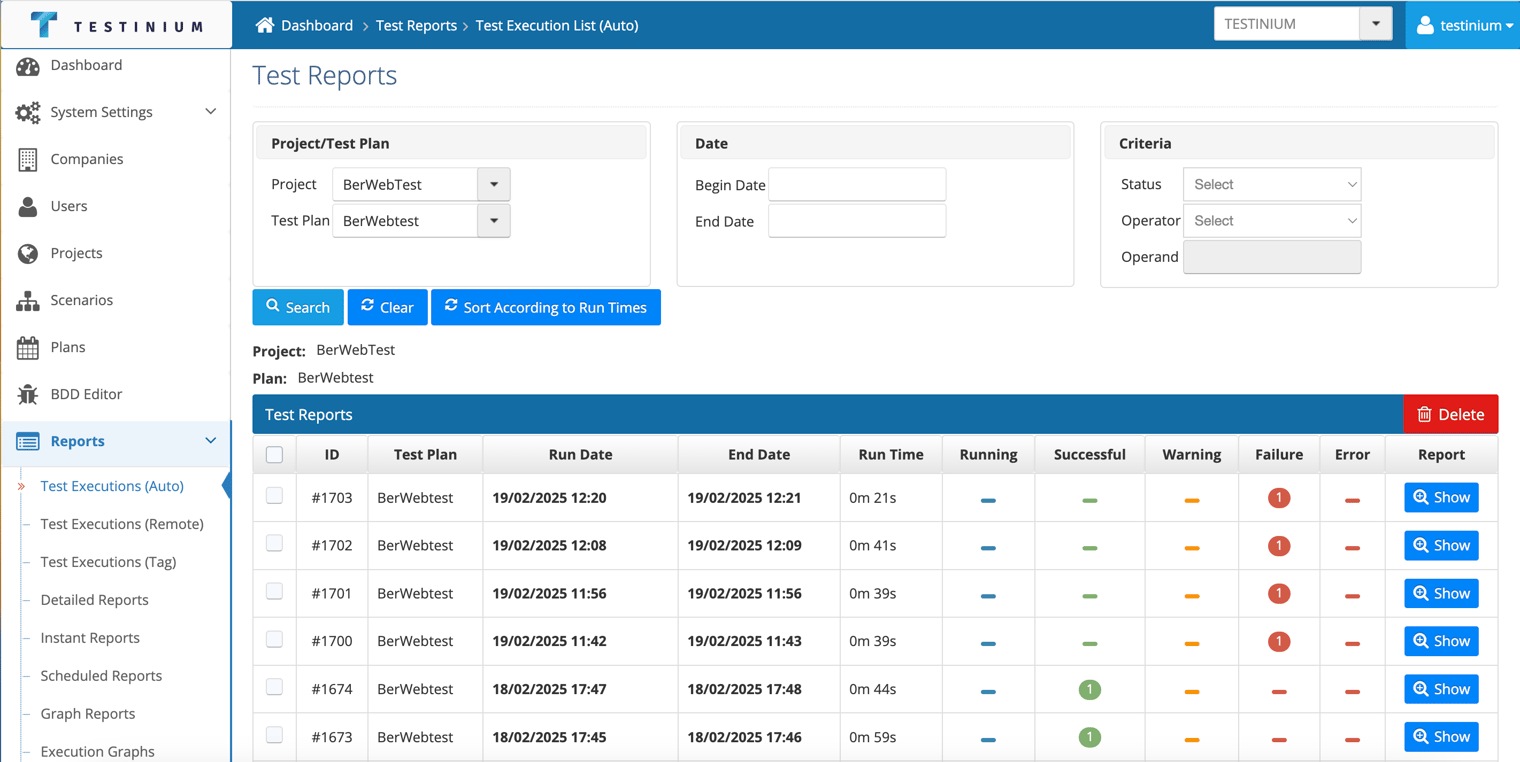Open the testinium user menu

click(1463, 25)
